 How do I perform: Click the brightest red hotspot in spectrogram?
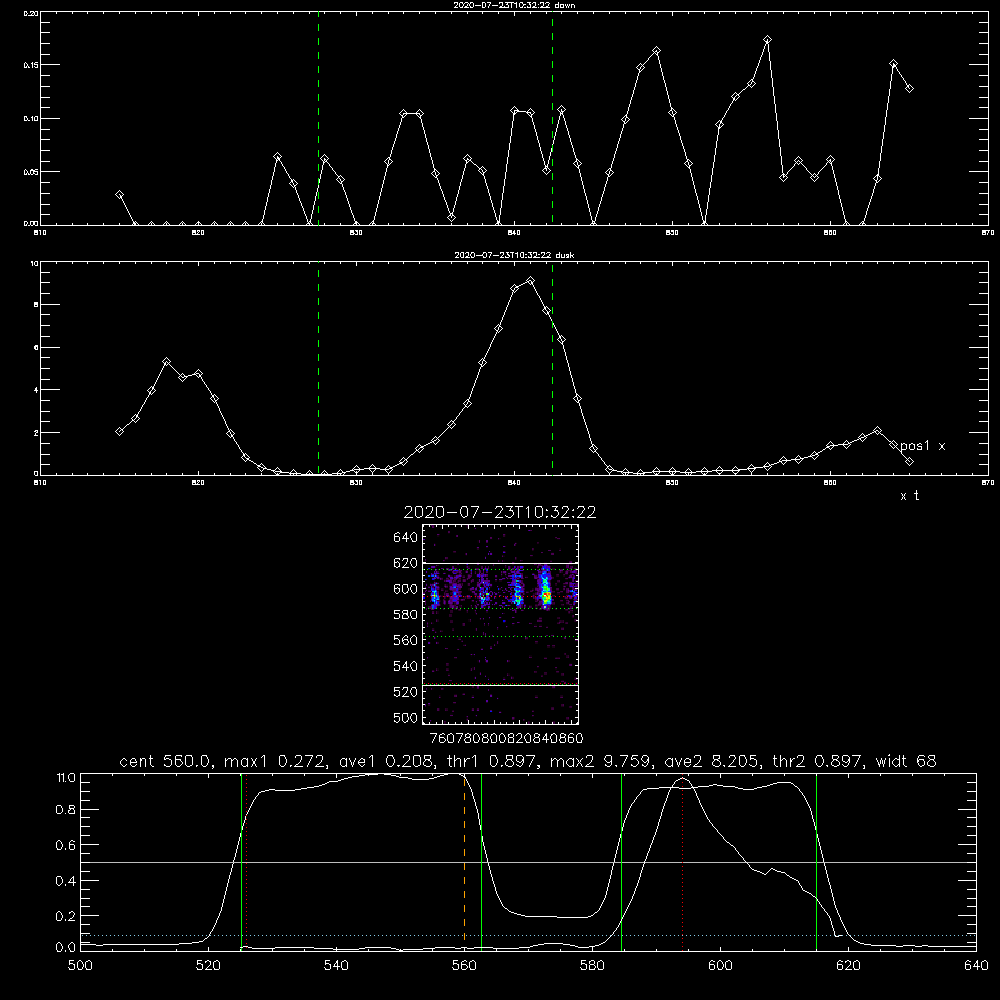(547, 596)
